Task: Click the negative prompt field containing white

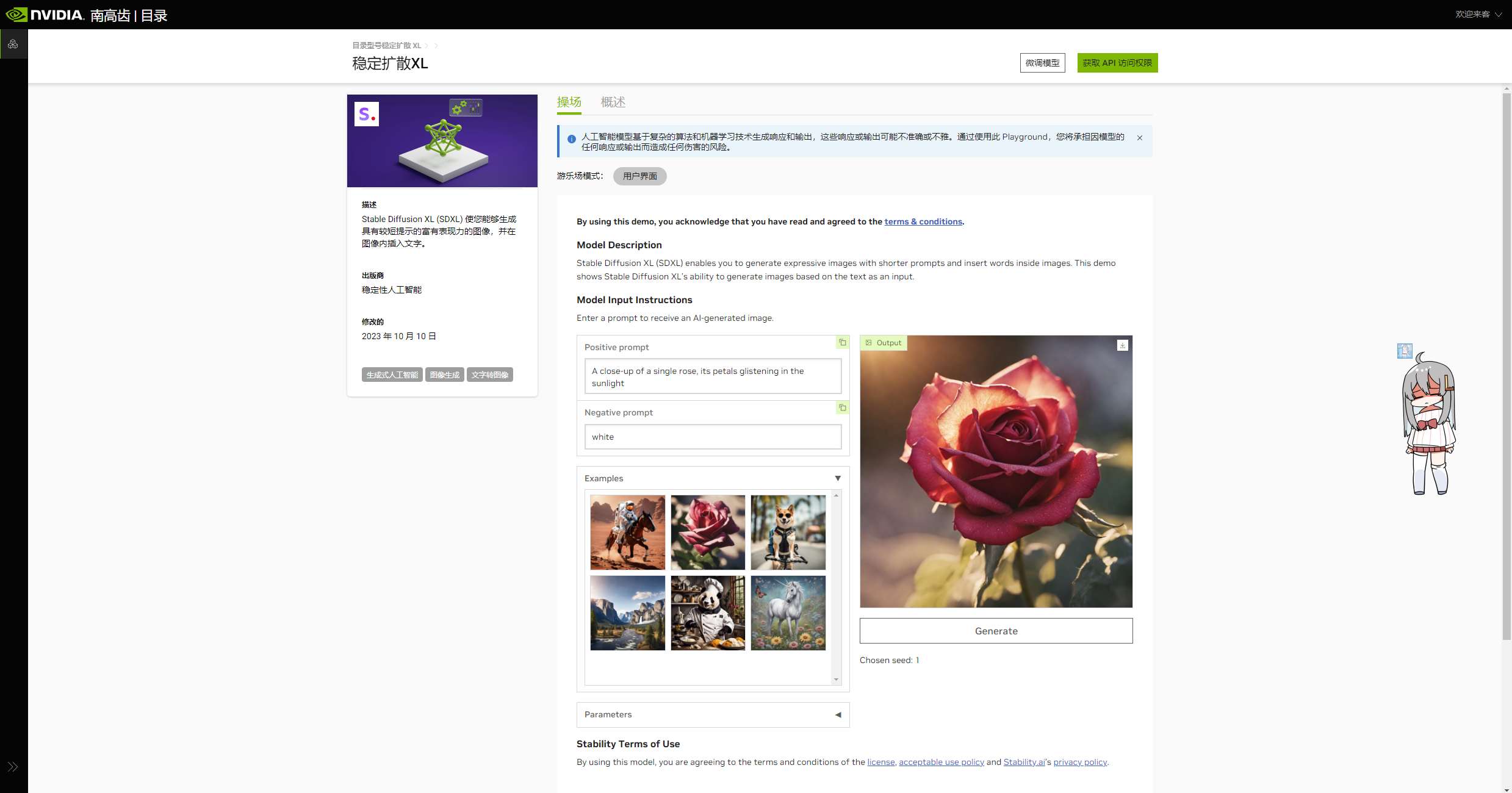Action: (x=713, y=437)
